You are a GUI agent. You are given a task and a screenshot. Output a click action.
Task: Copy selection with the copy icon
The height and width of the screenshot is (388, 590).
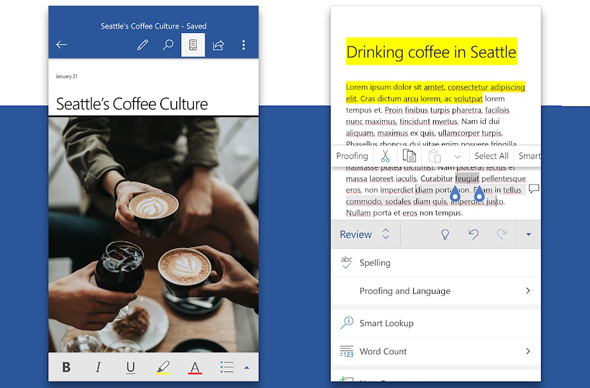409,155
